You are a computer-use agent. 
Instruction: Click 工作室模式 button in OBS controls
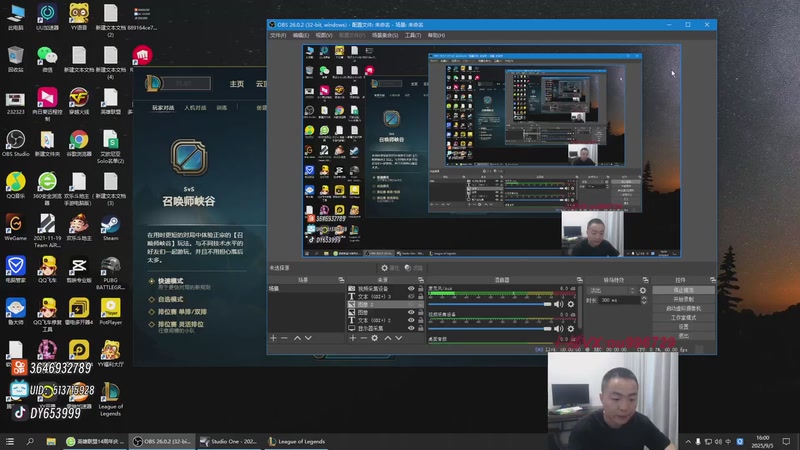684,318
